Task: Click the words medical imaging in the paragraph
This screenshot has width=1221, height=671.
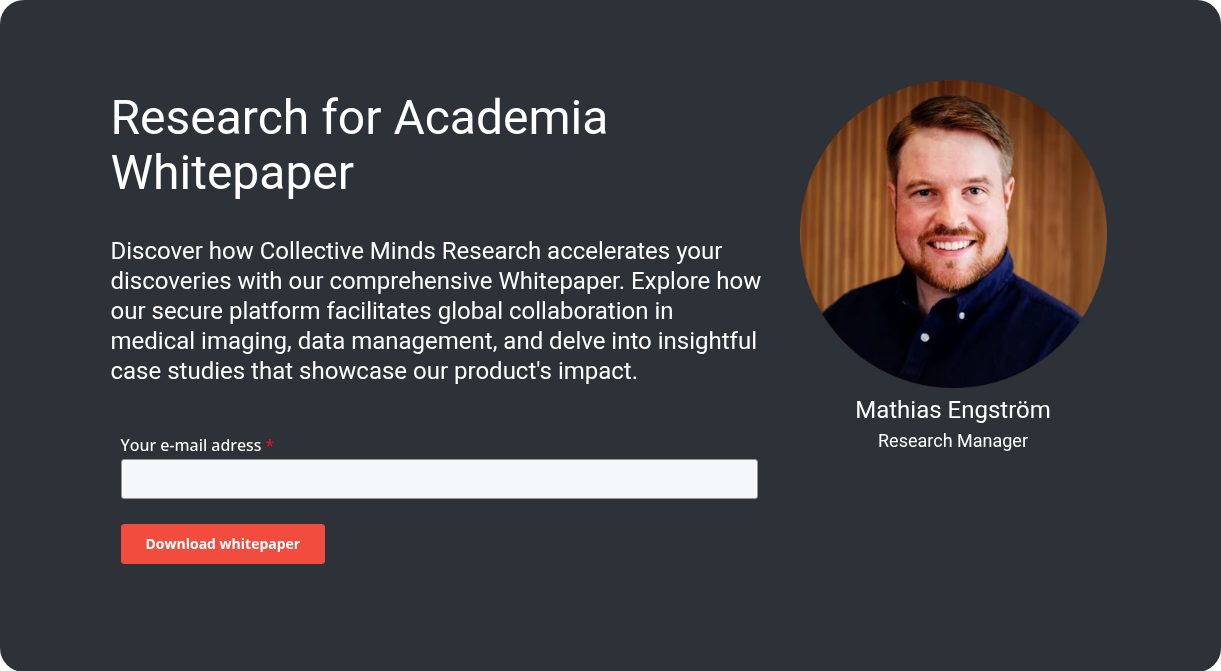Action: click(201, 341)
